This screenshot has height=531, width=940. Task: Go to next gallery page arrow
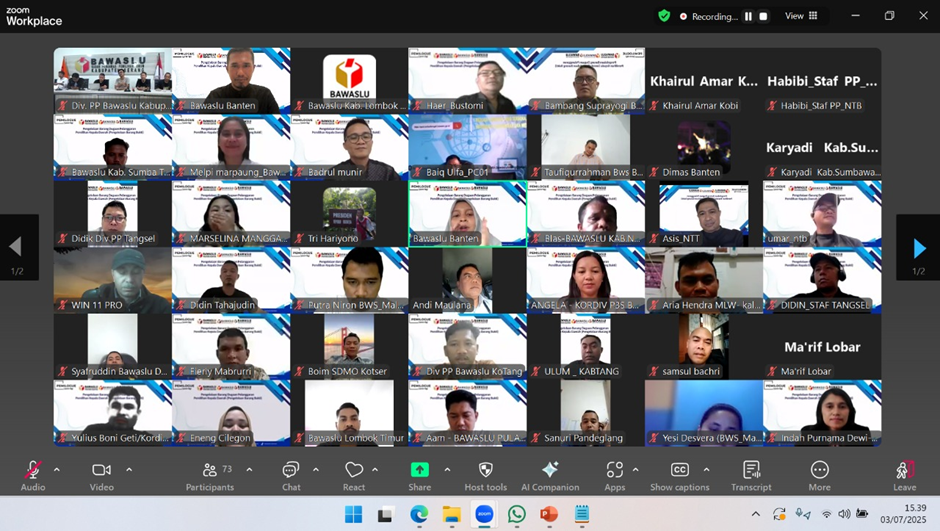click(x=918, y=248)
